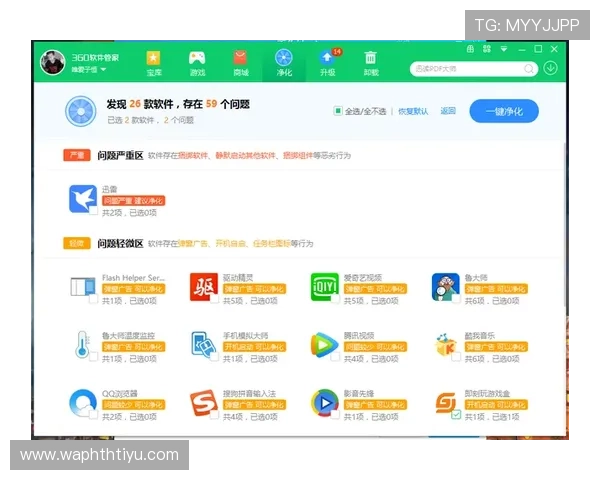Screen dimensions: 600x480
Task: Click the 问题严重 建议净化 tag under 迅雷
Action: click(134, 201)
